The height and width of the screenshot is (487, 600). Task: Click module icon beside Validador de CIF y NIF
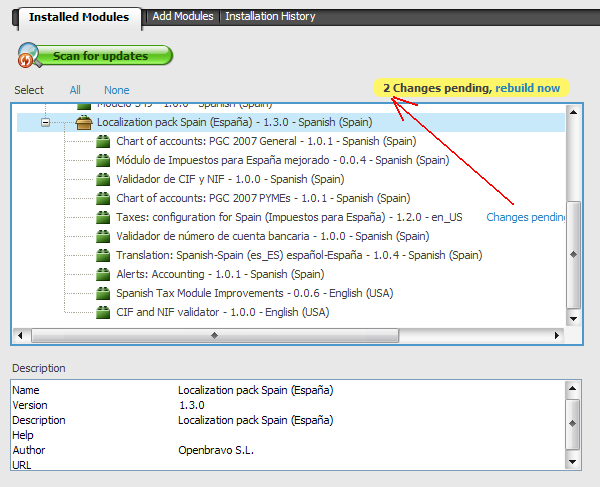103,179
